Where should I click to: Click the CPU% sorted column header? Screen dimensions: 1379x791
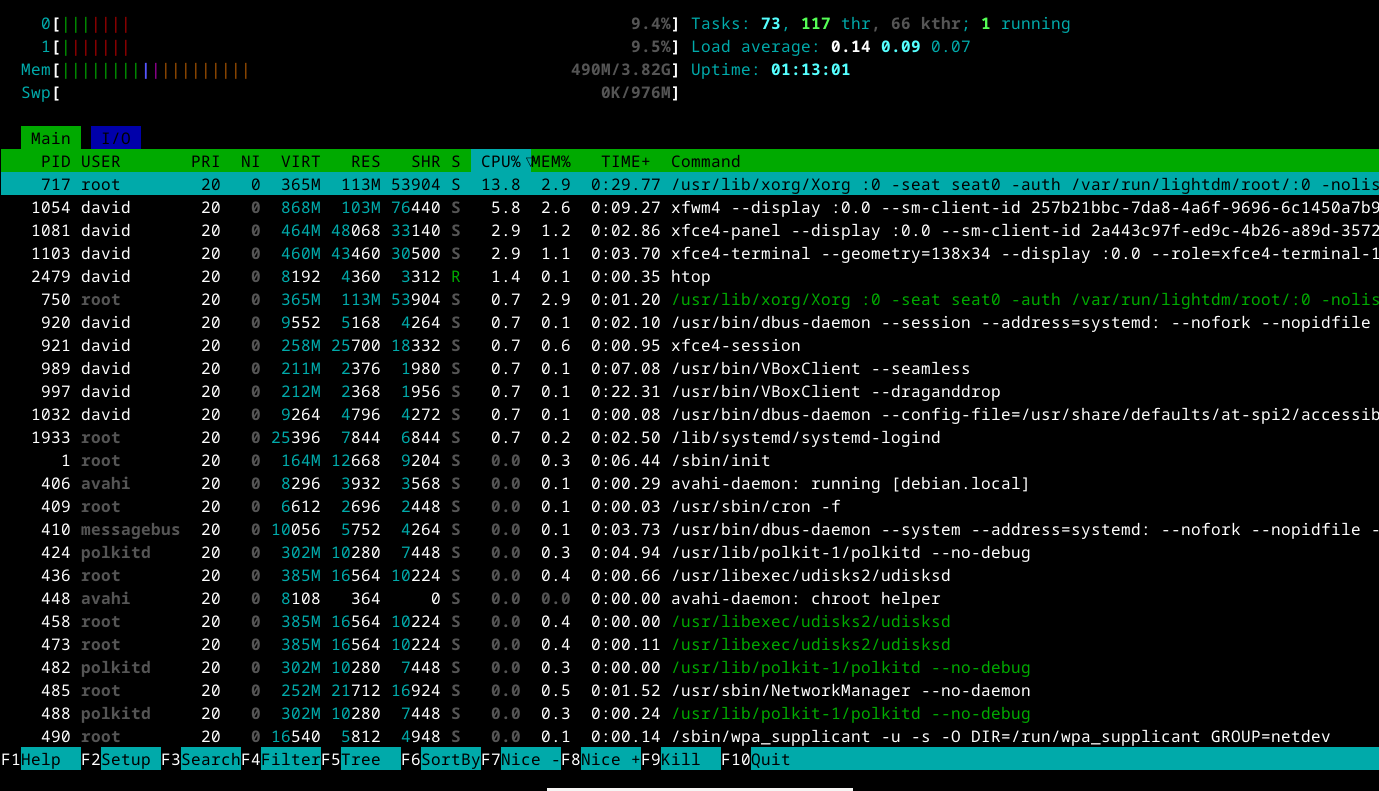501,161
